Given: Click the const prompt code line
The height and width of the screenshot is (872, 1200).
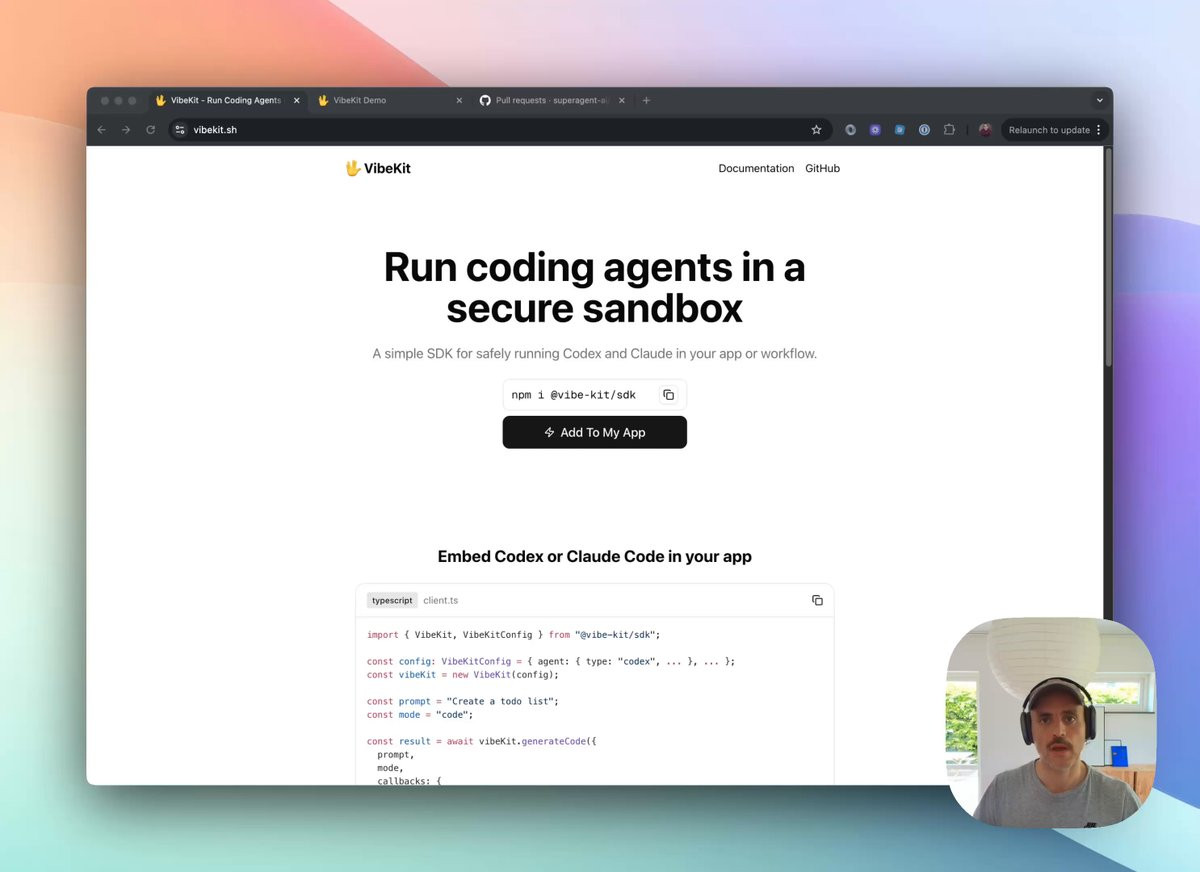Looking at the screenshot, I should [x=463, y=701].
